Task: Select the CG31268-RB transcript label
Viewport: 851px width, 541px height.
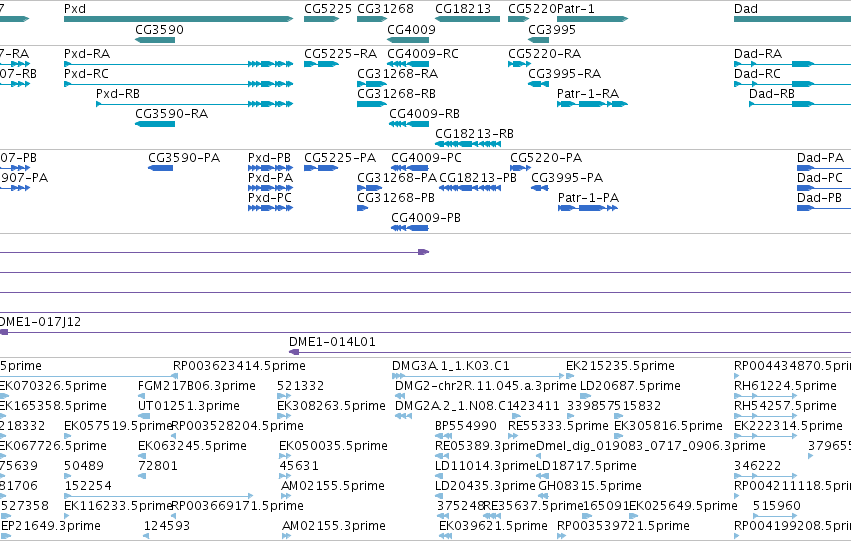Action: [x=396, y=94]
